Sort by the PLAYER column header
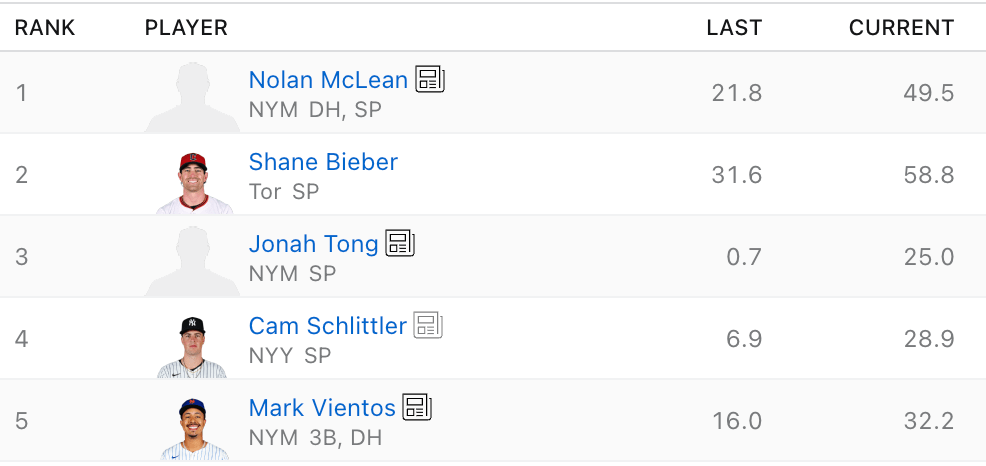Viewport: 986px width, 466px height. coord(186,27)
